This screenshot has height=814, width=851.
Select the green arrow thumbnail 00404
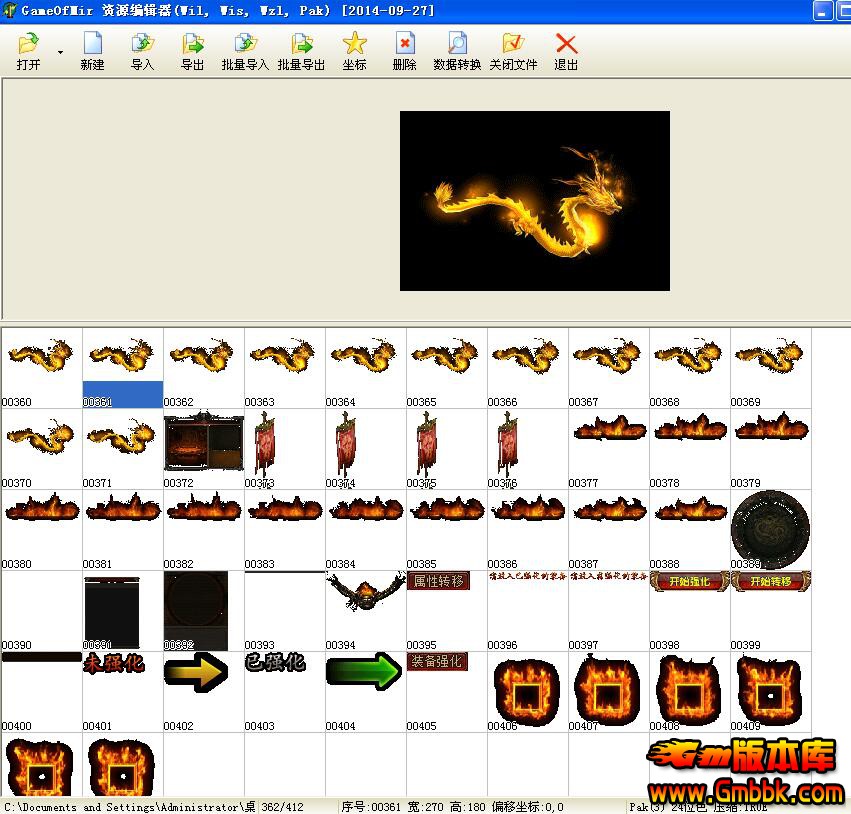[x=363, y=672]
